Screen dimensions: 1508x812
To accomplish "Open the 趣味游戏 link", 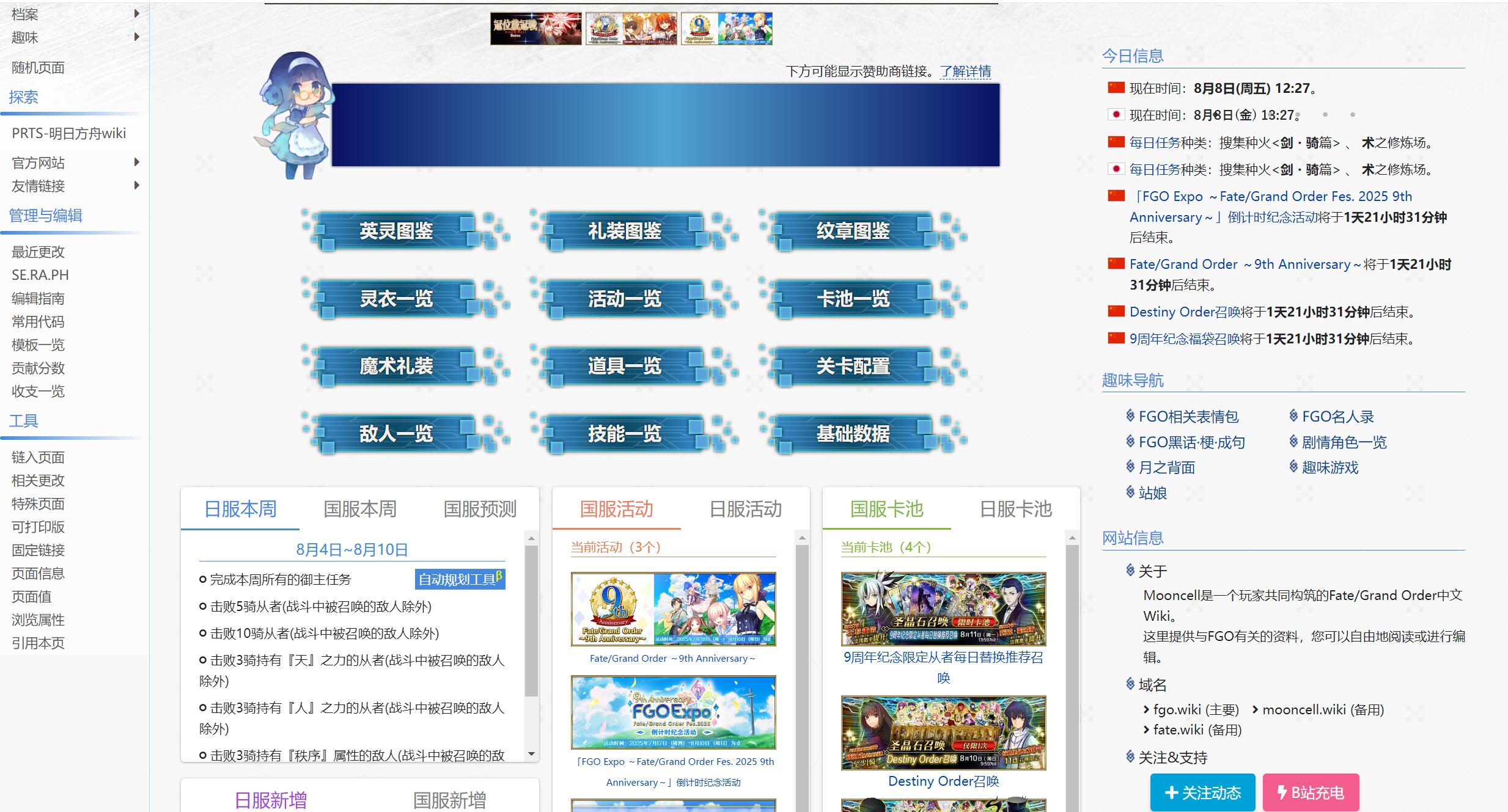I will 1330,467.
